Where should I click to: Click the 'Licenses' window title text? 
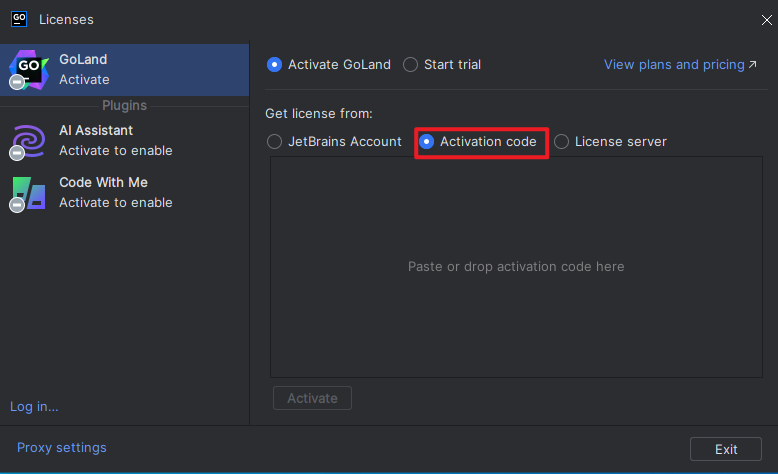(x=66, y=19)
